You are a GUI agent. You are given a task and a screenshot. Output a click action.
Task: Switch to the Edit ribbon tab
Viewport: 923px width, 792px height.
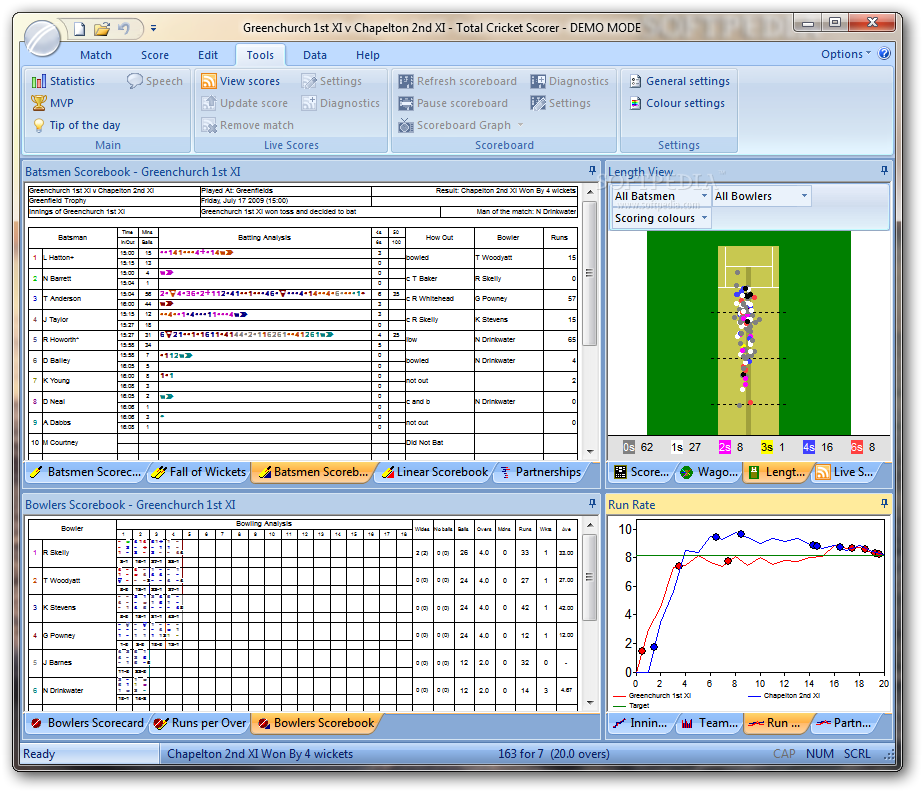tap(208, 55)
